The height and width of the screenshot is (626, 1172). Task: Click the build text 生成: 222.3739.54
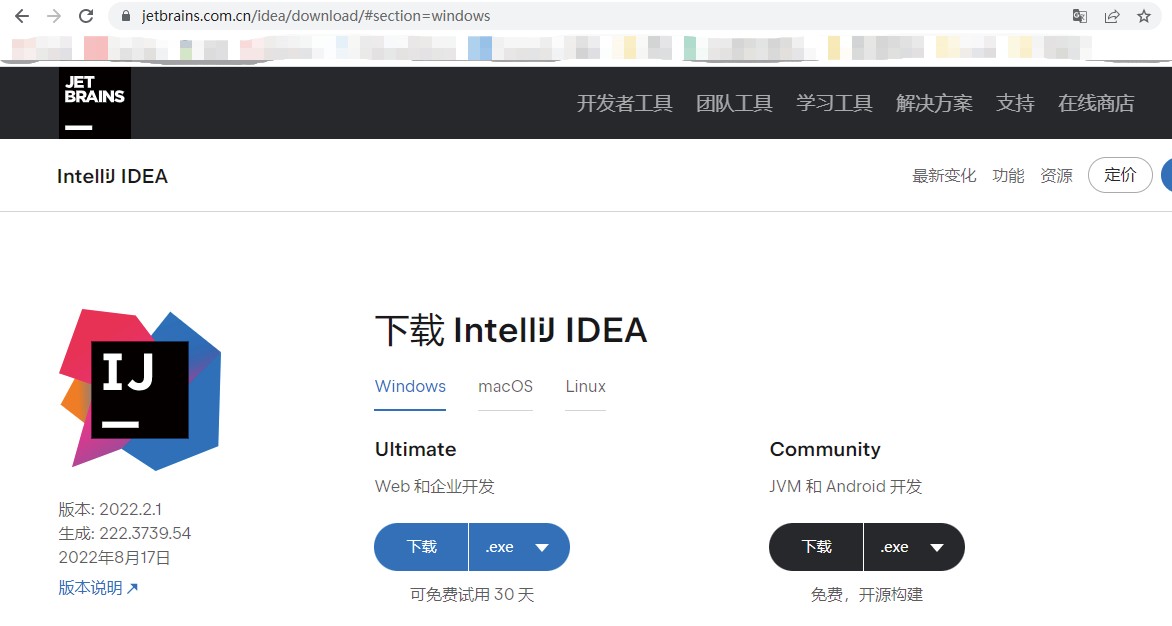pos(125,533)
